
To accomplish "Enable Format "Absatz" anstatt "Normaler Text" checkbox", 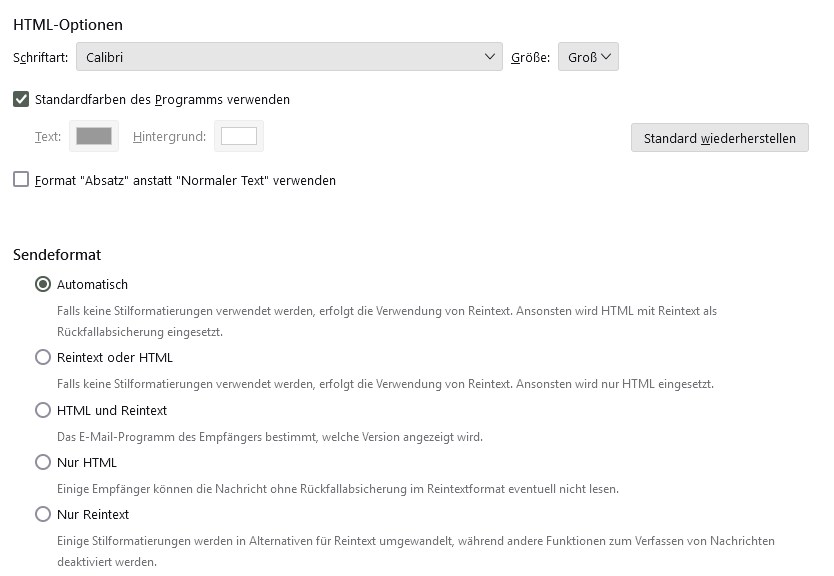I will point(21,180).
